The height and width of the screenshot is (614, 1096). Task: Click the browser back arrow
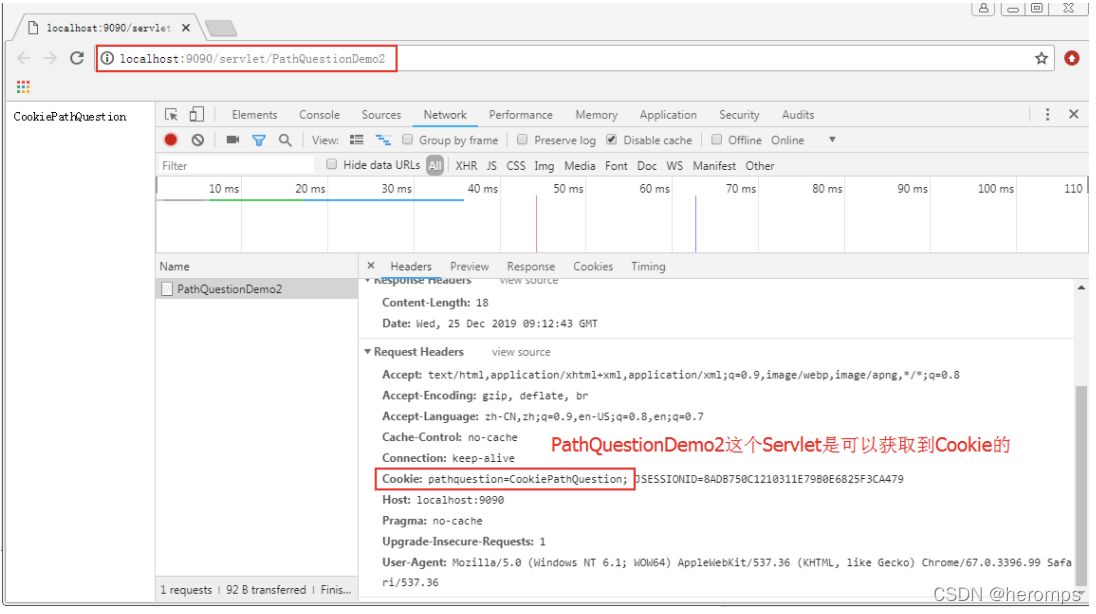coord(24,58)
